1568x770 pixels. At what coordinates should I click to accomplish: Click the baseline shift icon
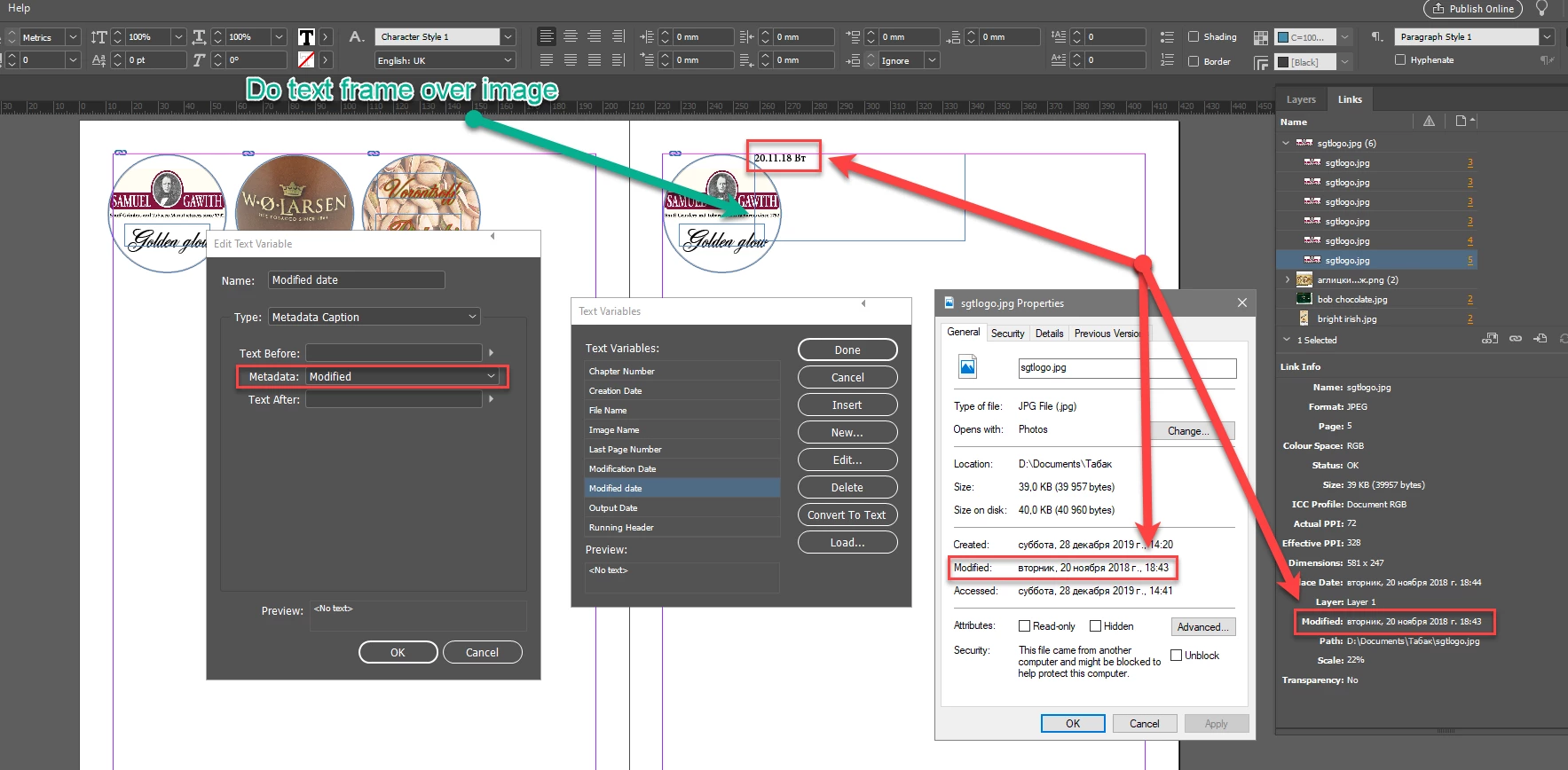pos(98,60)
